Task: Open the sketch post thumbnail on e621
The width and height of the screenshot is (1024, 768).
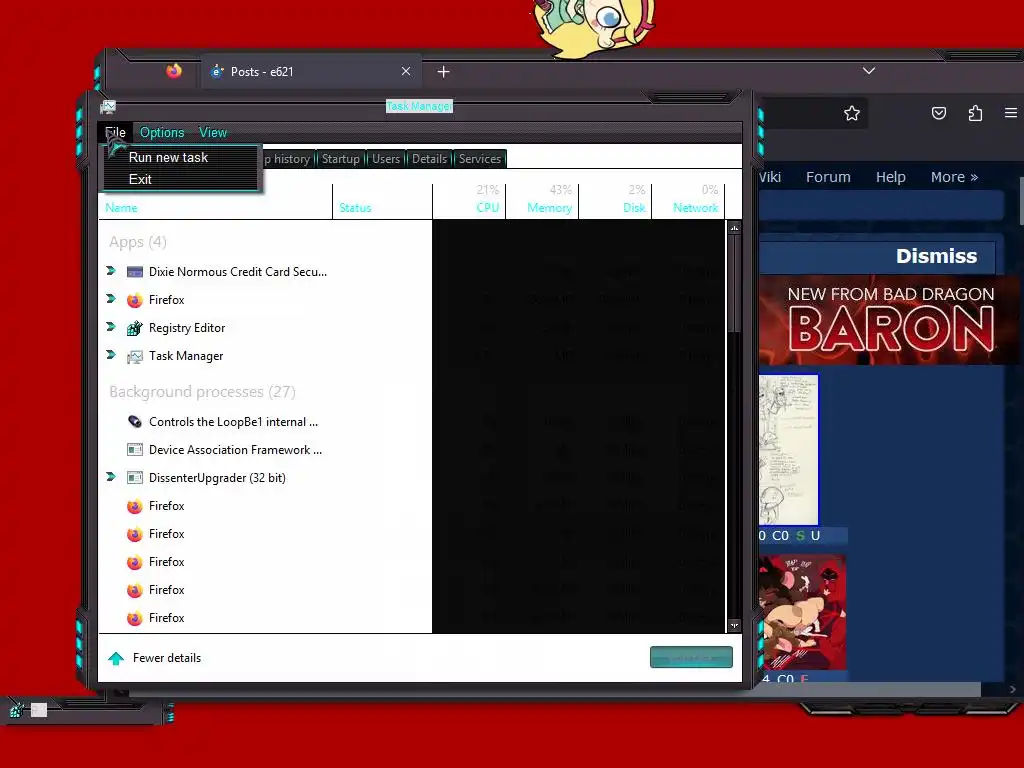Action: click(x=788, y=450)
